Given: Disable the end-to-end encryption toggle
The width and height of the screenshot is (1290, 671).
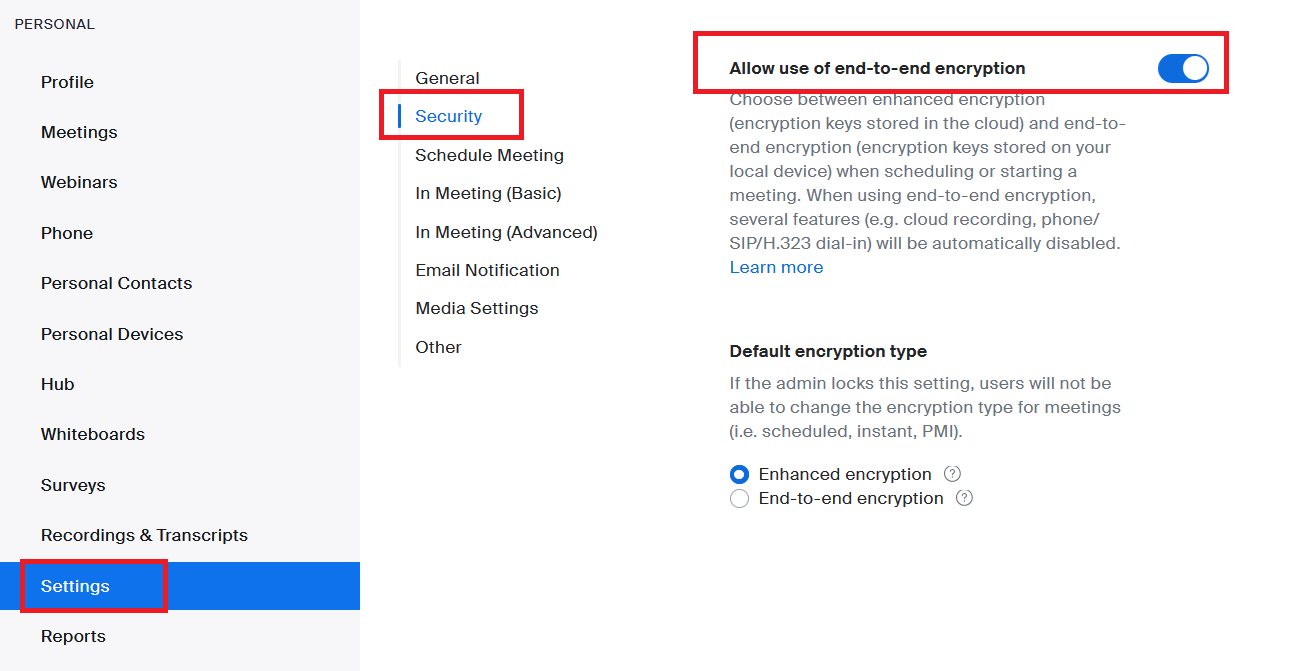Looking at the screenshot, I should coord(1183,68).
